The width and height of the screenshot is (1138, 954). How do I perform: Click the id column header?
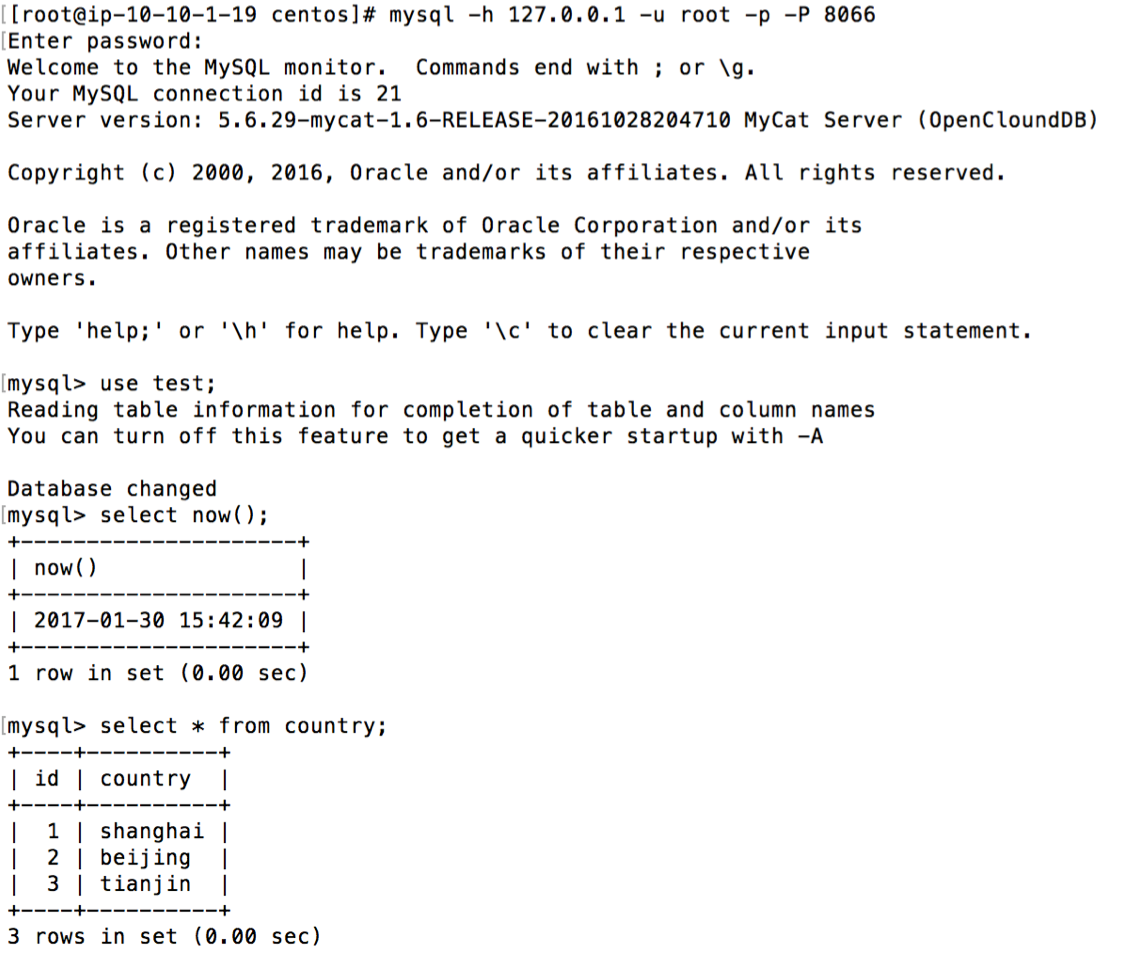(46, 778)
